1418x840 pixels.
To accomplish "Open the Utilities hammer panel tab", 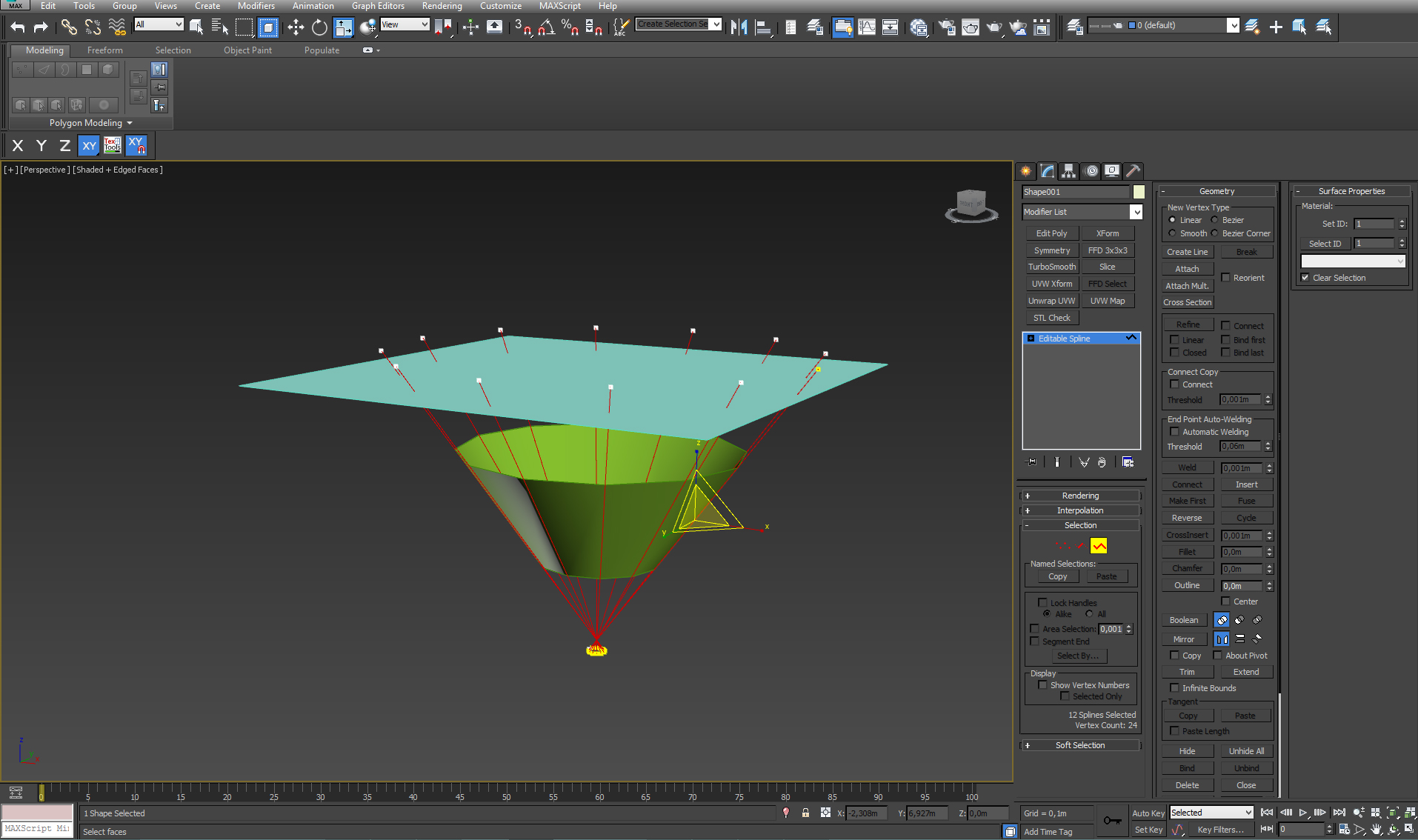I will [x=1133, y=171].
